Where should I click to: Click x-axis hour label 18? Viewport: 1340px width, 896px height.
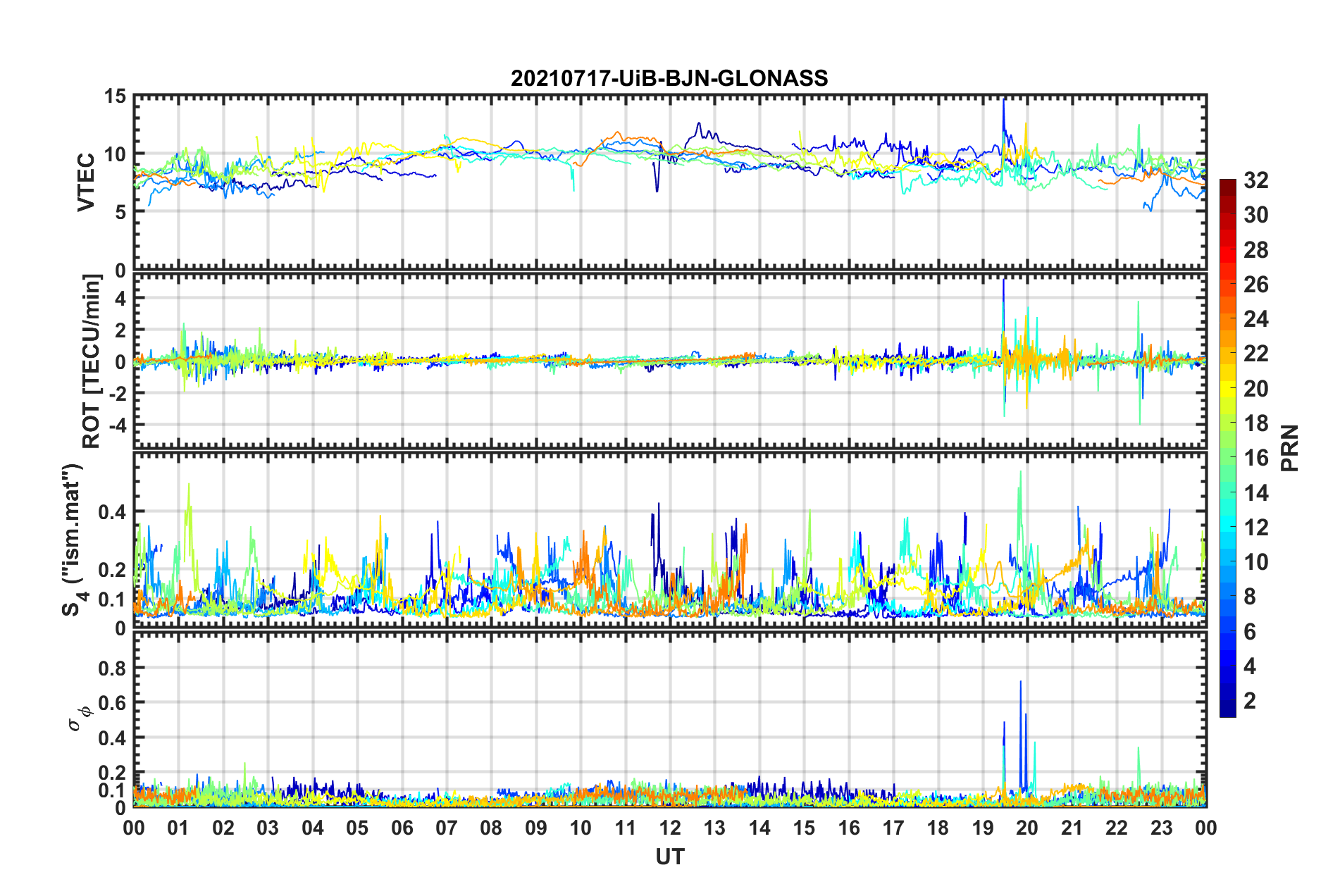(x=938, y=828)
